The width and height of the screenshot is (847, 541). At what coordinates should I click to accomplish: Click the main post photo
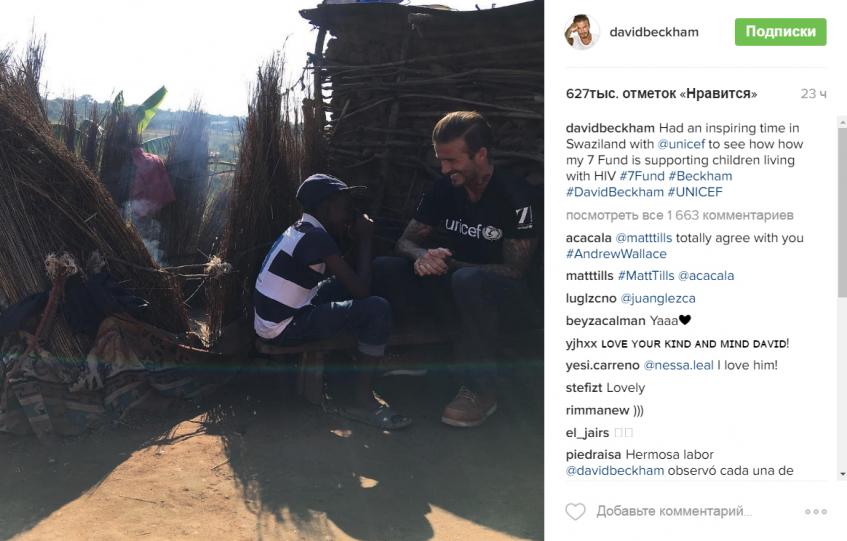coord(272,270)
